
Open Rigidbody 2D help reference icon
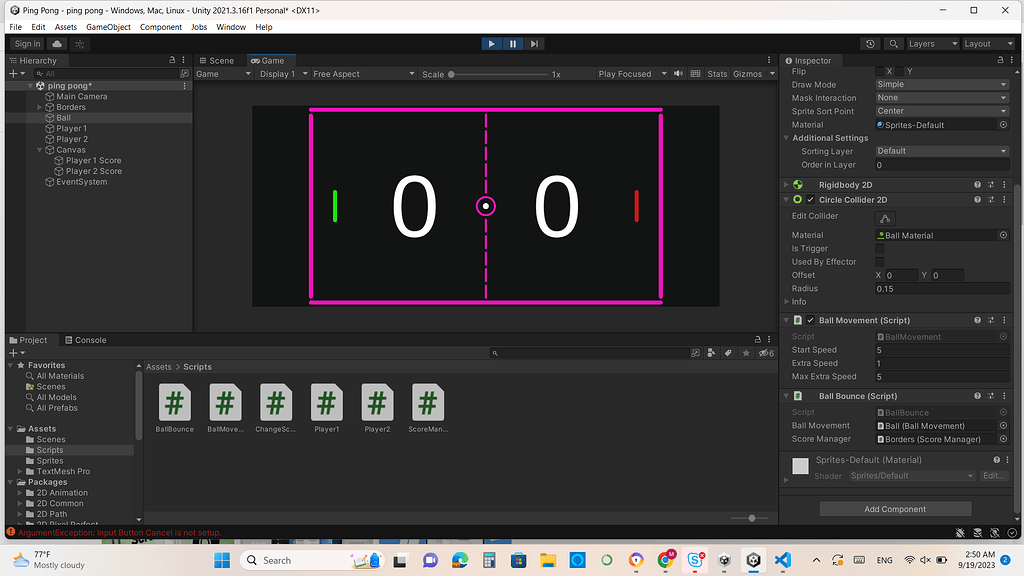(977, 185)
